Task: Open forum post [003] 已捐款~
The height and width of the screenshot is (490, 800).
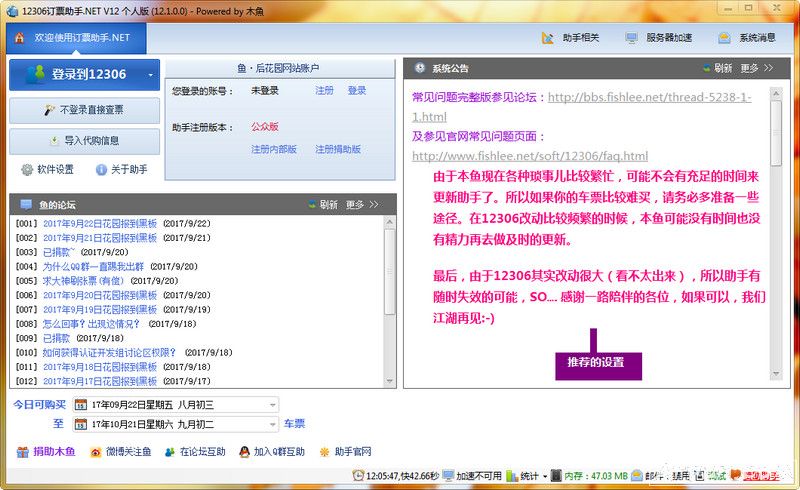Action: pos(59,252)
